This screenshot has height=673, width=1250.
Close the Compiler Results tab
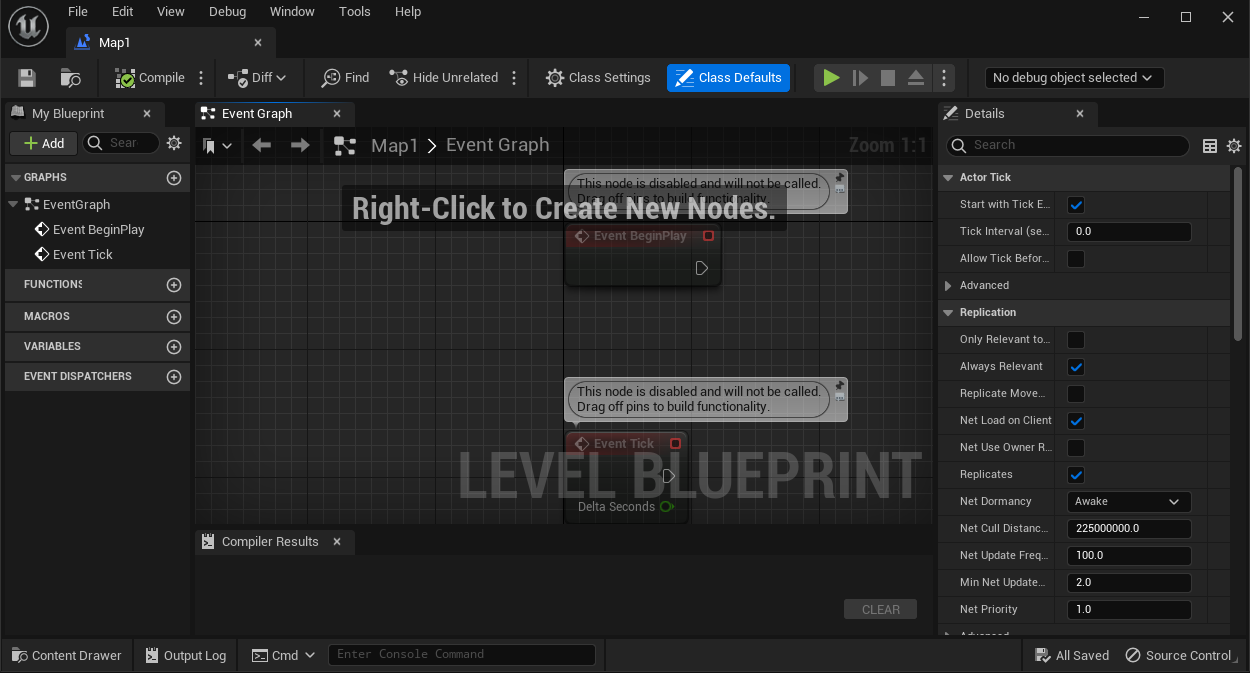[x=337, y=542]
